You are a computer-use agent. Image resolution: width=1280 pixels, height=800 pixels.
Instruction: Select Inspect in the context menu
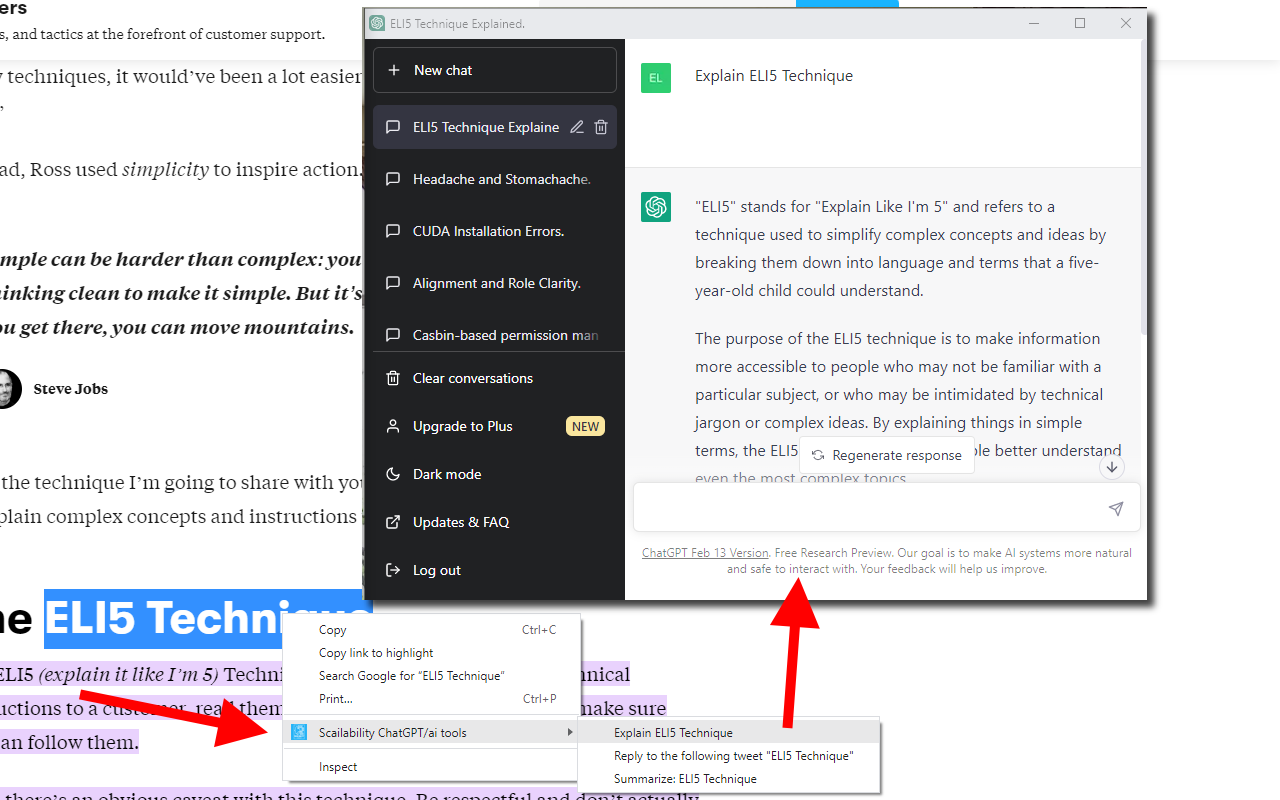432,767
